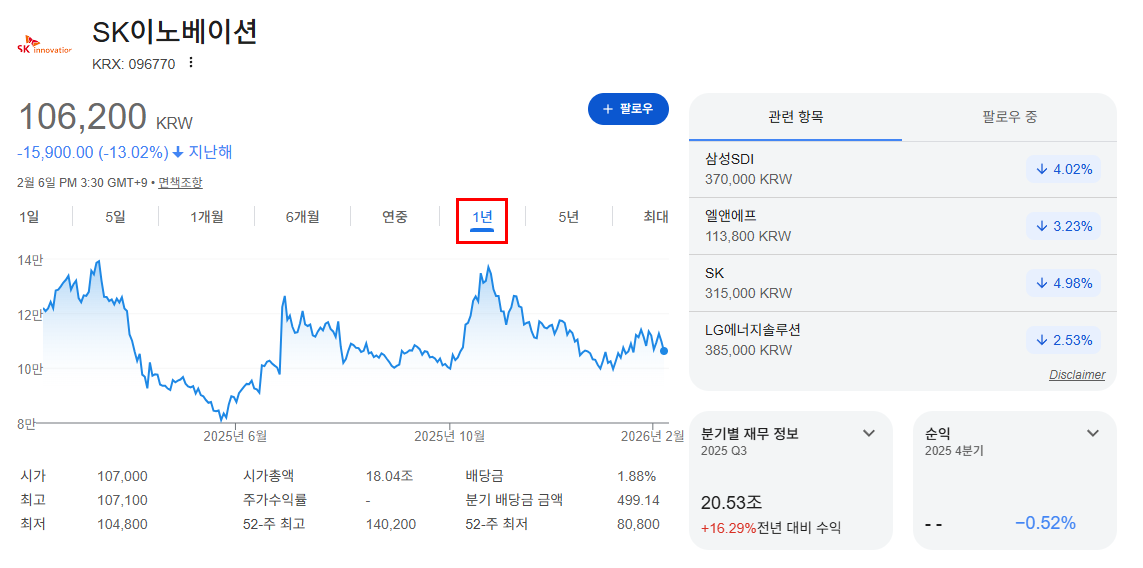Viewport: 1143px width, 568px height.
Task: Open the SK 315,000 KRW stock row
Action: pos(902,284)
